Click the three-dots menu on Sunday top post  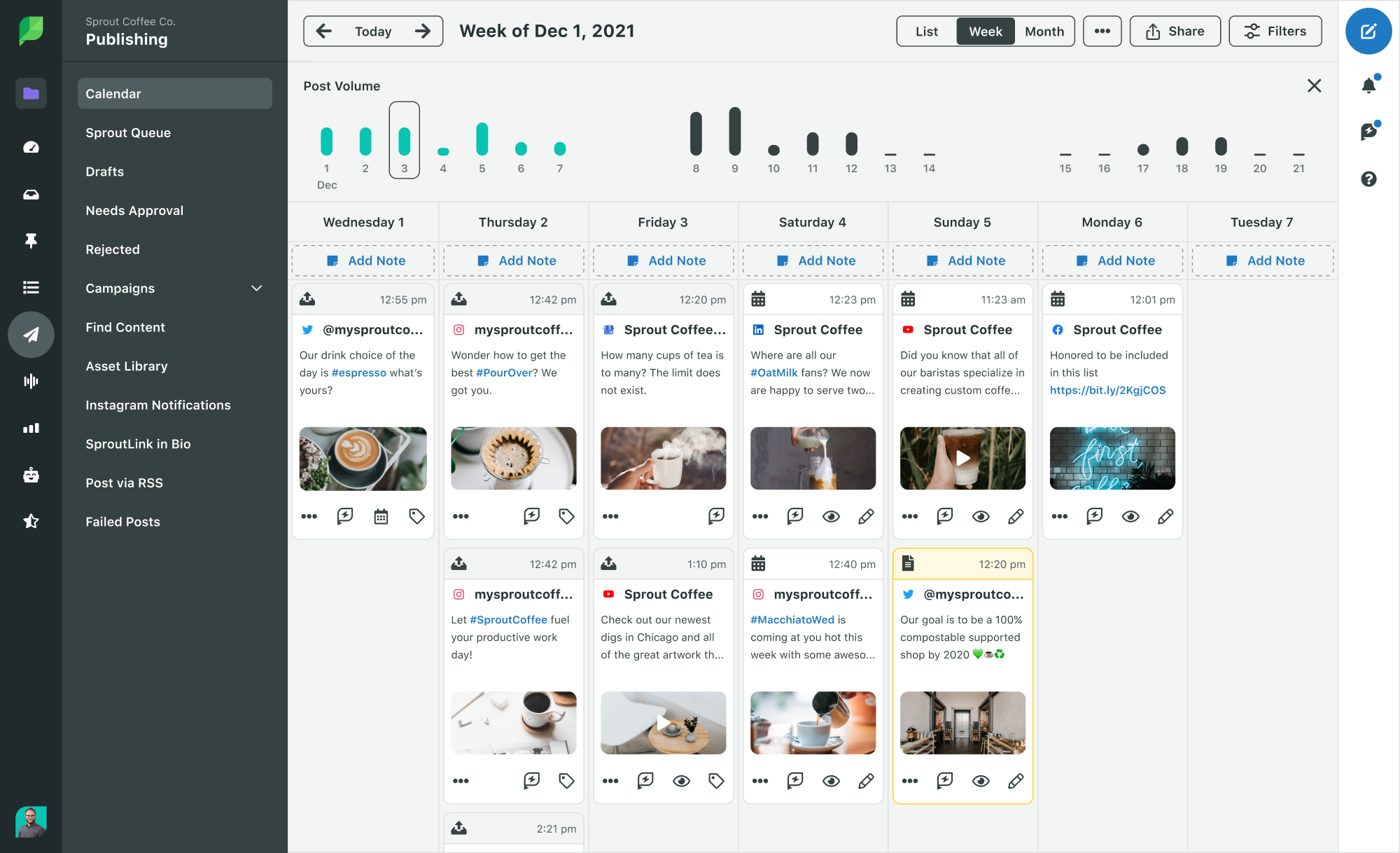pos(909,516)
